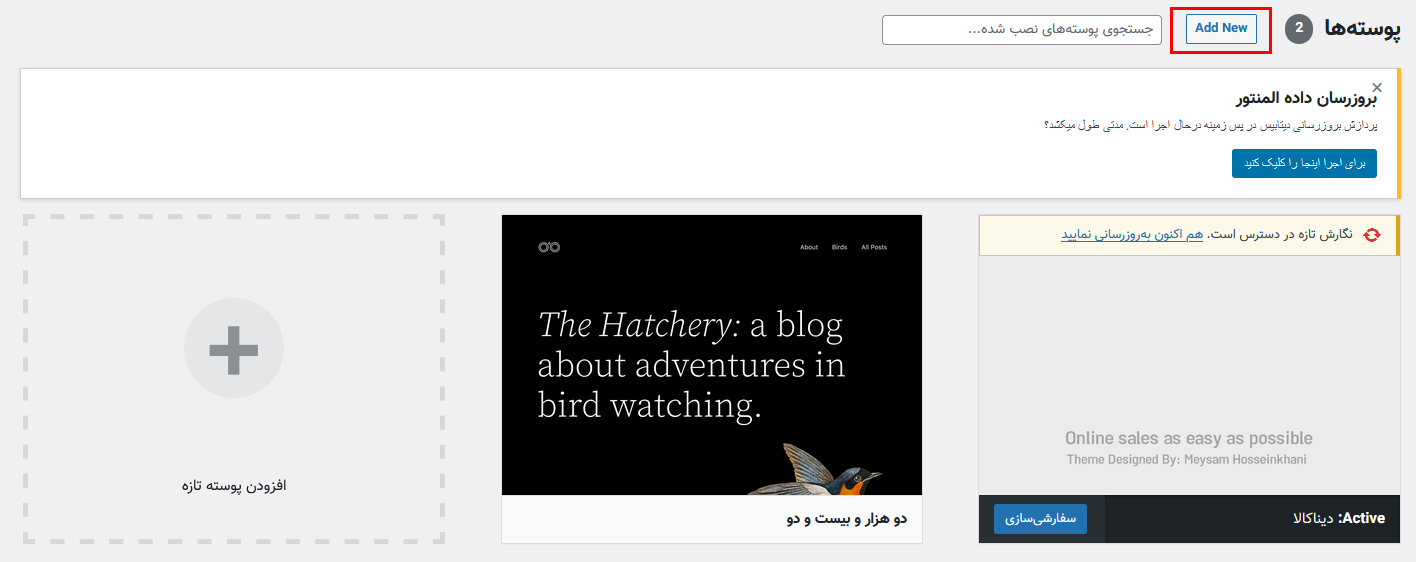Click the 'About' link in theme preview
Image resolution: width=1416 pixels, height=562 pixels.
pyautogui.click(x=809, y=247)
